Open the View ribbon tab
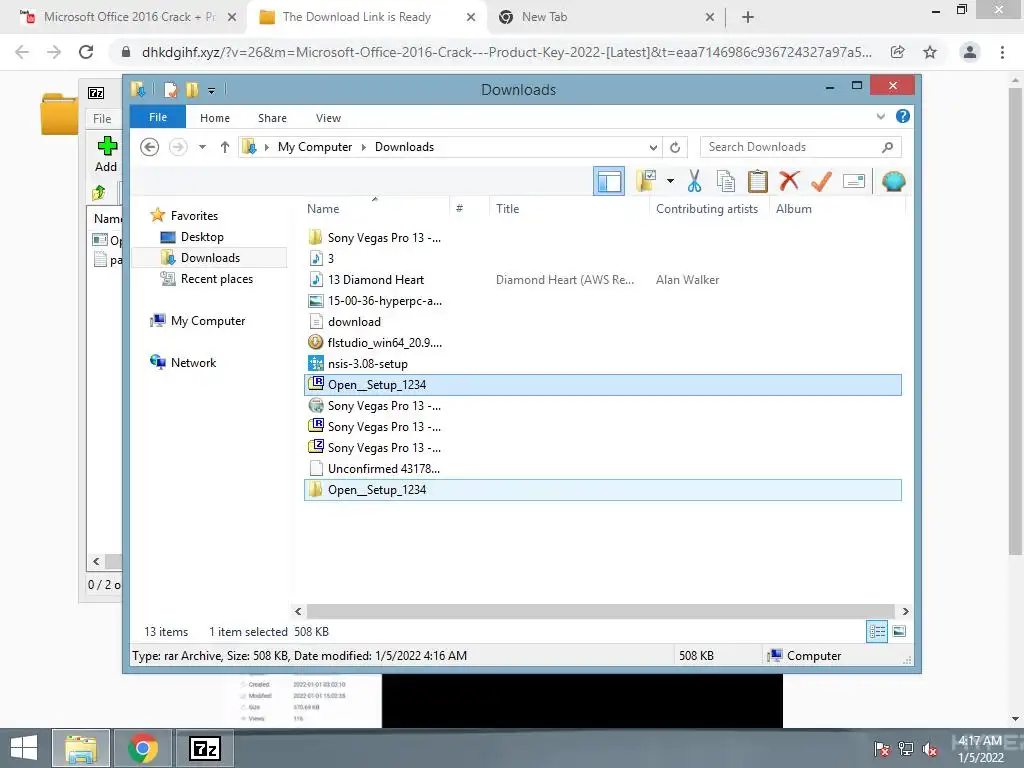The image size is (1024, 768). [x=328, y=118]
